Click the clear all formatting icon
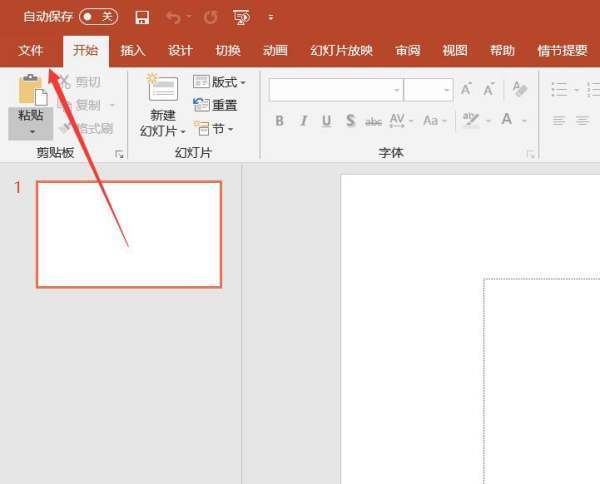The image size is (600, 484). [x=519, y=90]
